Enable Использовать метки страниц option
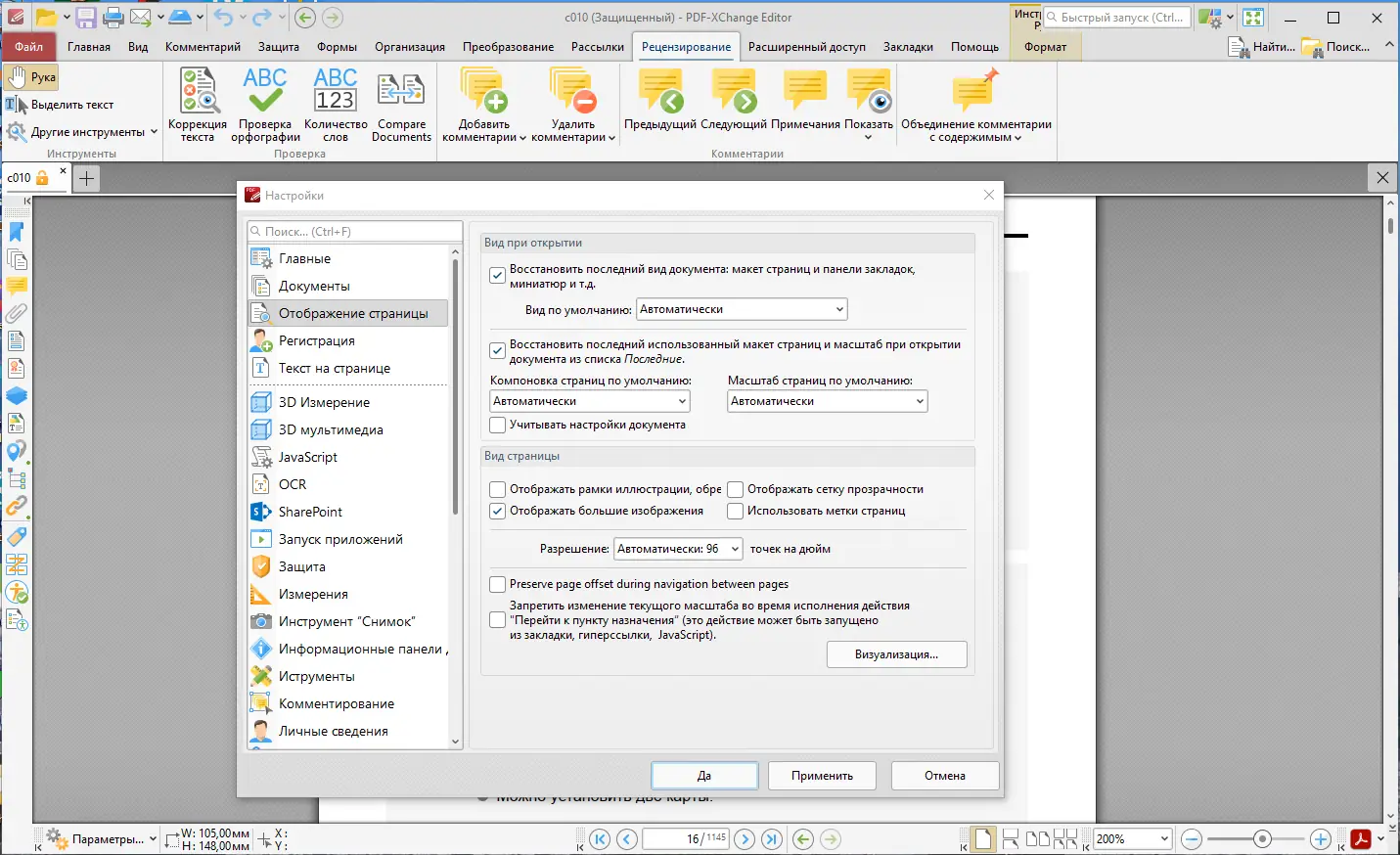Screen dimensions: 1400x855 734,511
